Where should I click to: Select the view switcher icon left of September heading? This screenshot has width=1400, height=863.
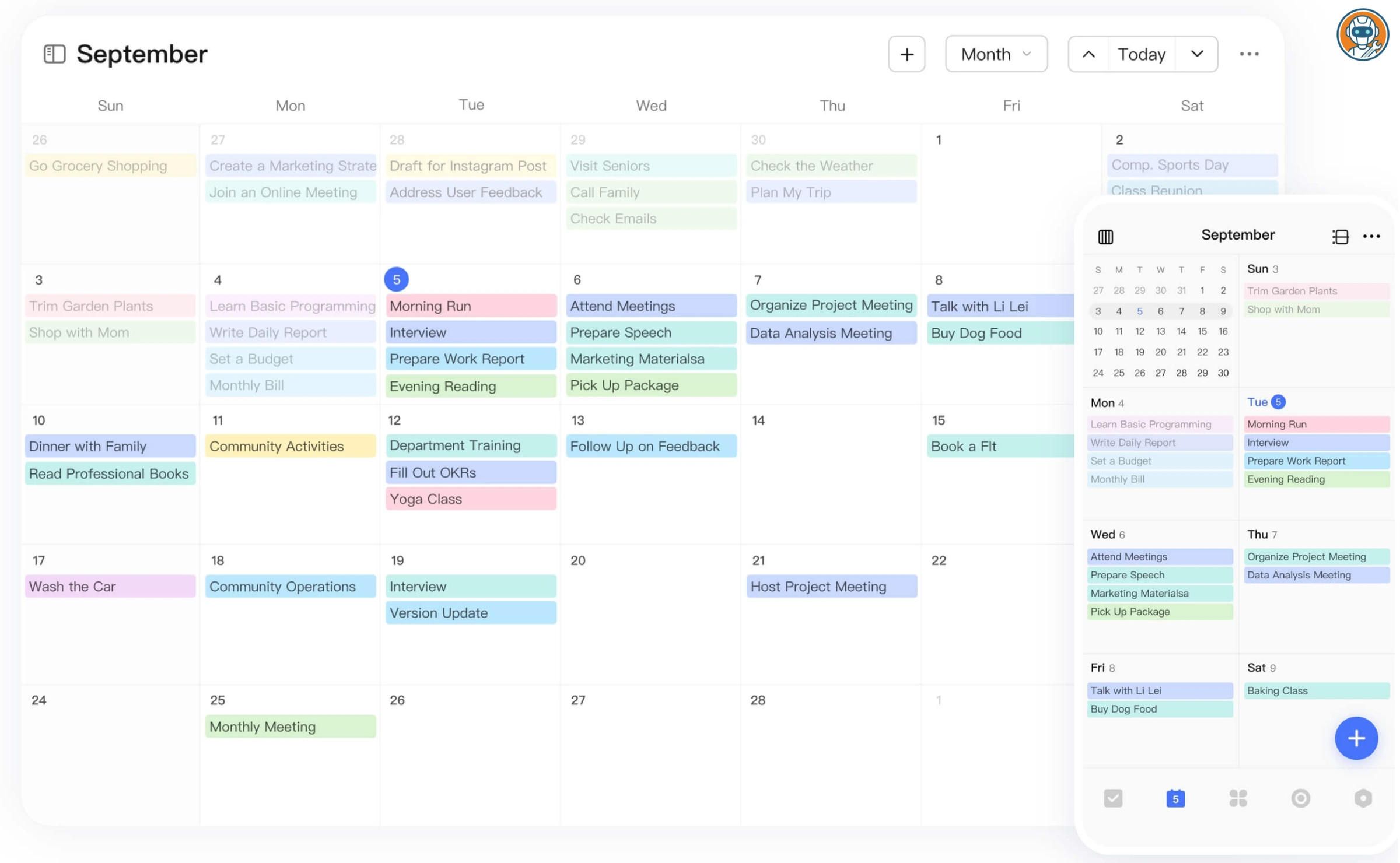pyautogui.click(x=54, y=54)
